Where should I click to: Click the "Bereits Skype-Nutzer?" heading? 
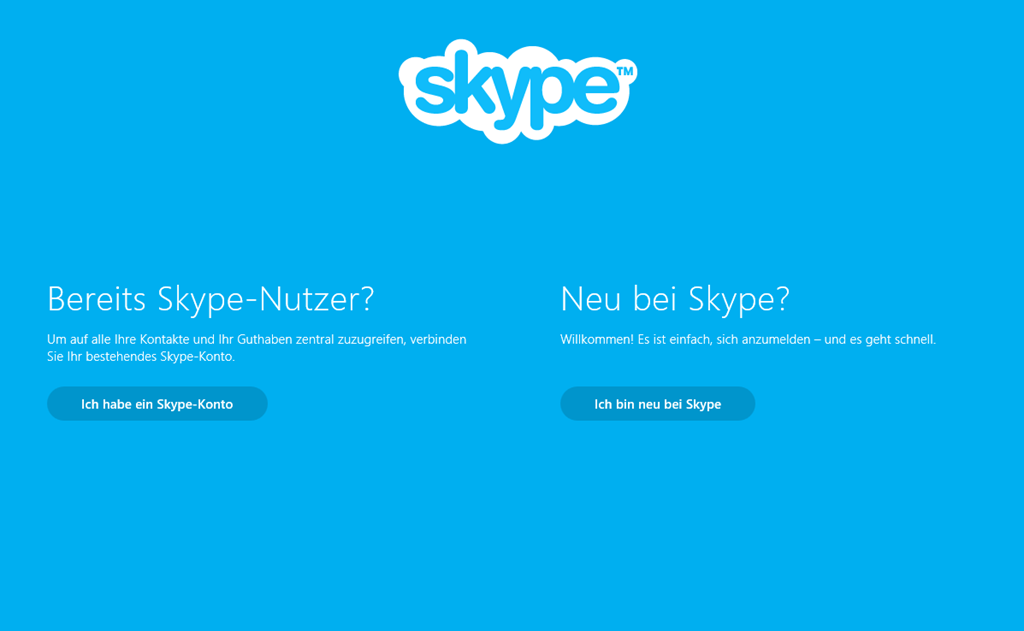point(210,298)
